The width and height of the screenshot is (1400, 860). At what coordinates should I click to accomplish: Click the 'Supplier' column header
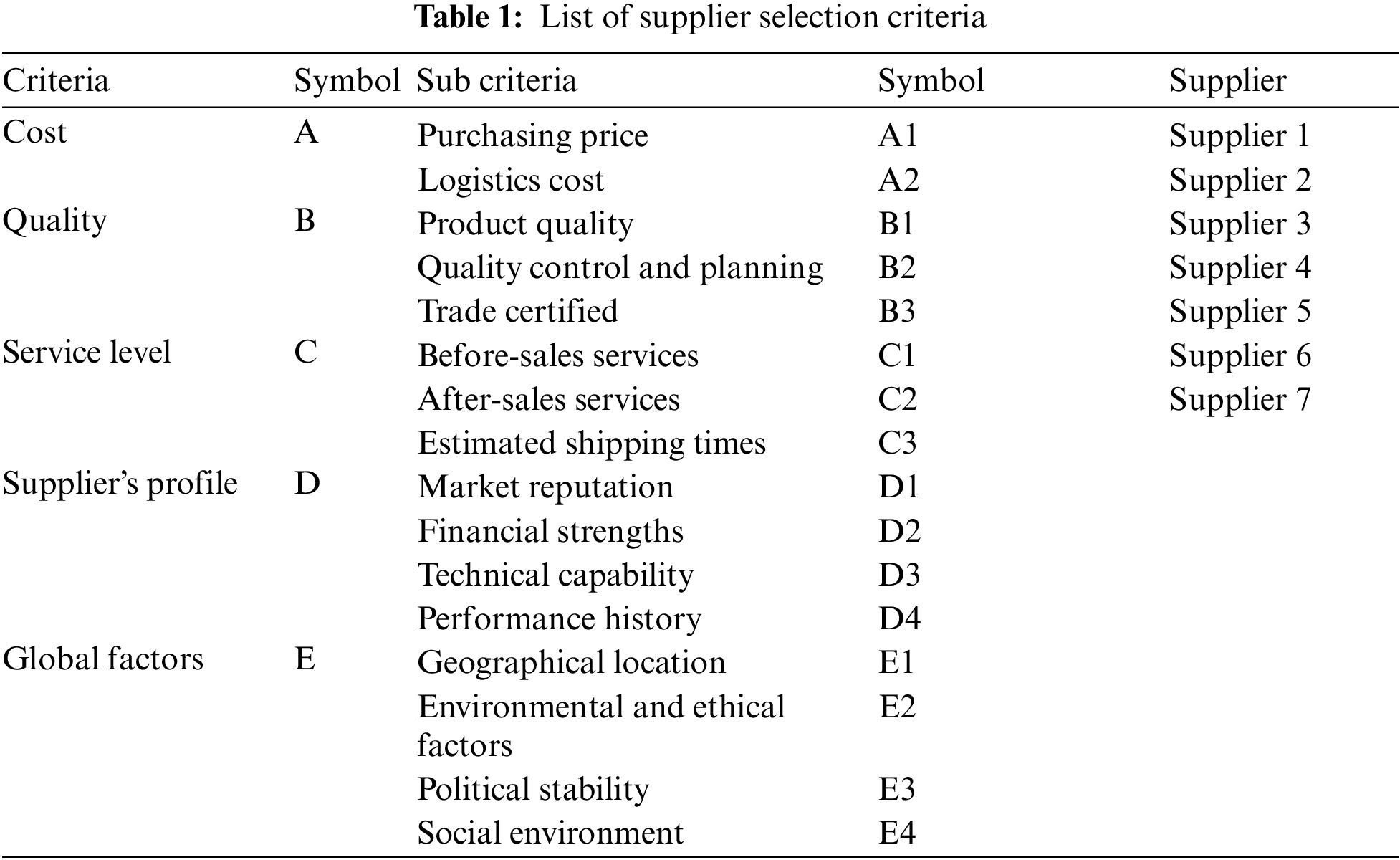1227,80
